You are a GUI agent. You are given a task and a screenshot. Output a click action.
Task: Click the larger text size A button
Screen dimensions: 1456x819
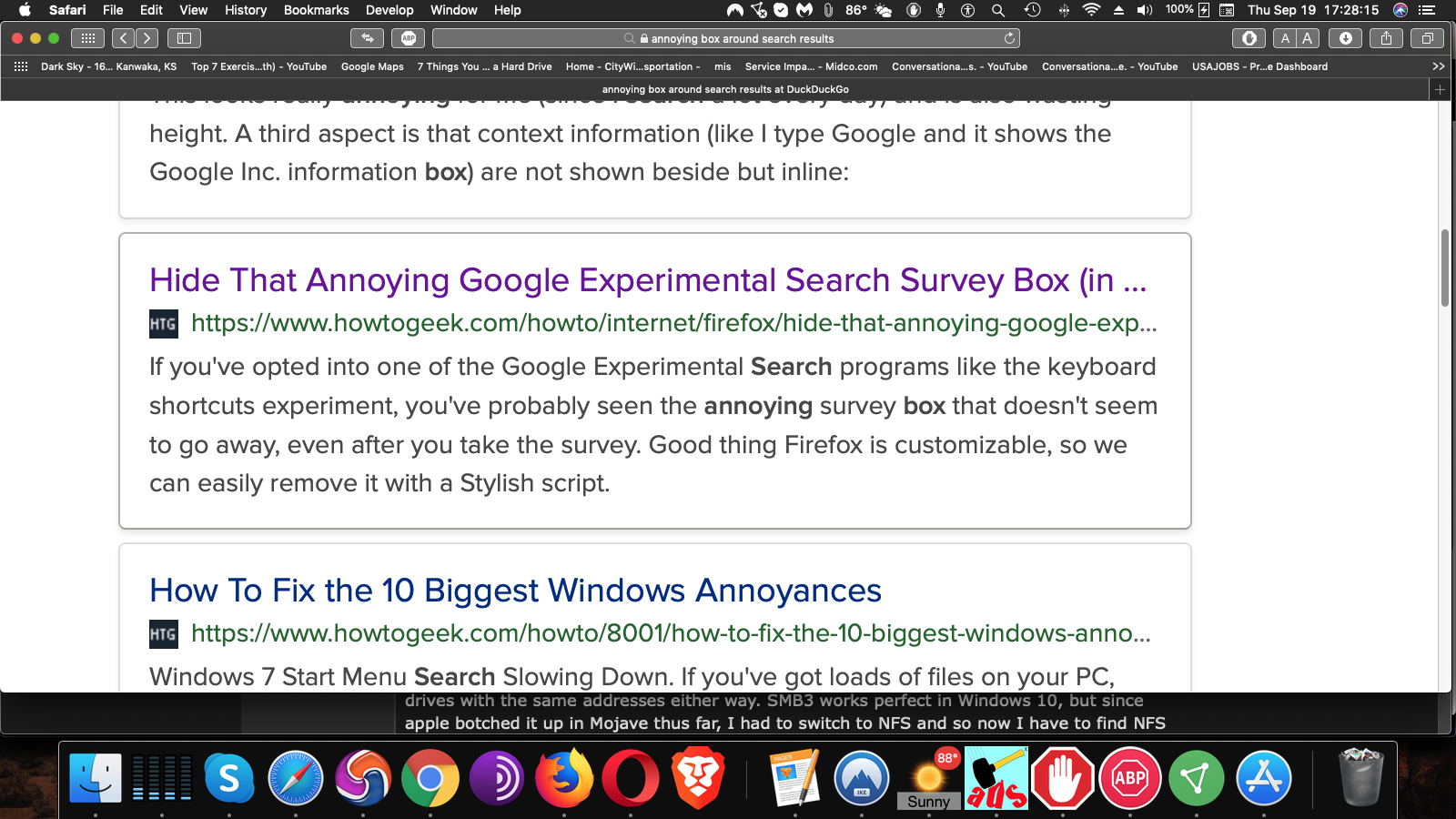point(1308,38)
